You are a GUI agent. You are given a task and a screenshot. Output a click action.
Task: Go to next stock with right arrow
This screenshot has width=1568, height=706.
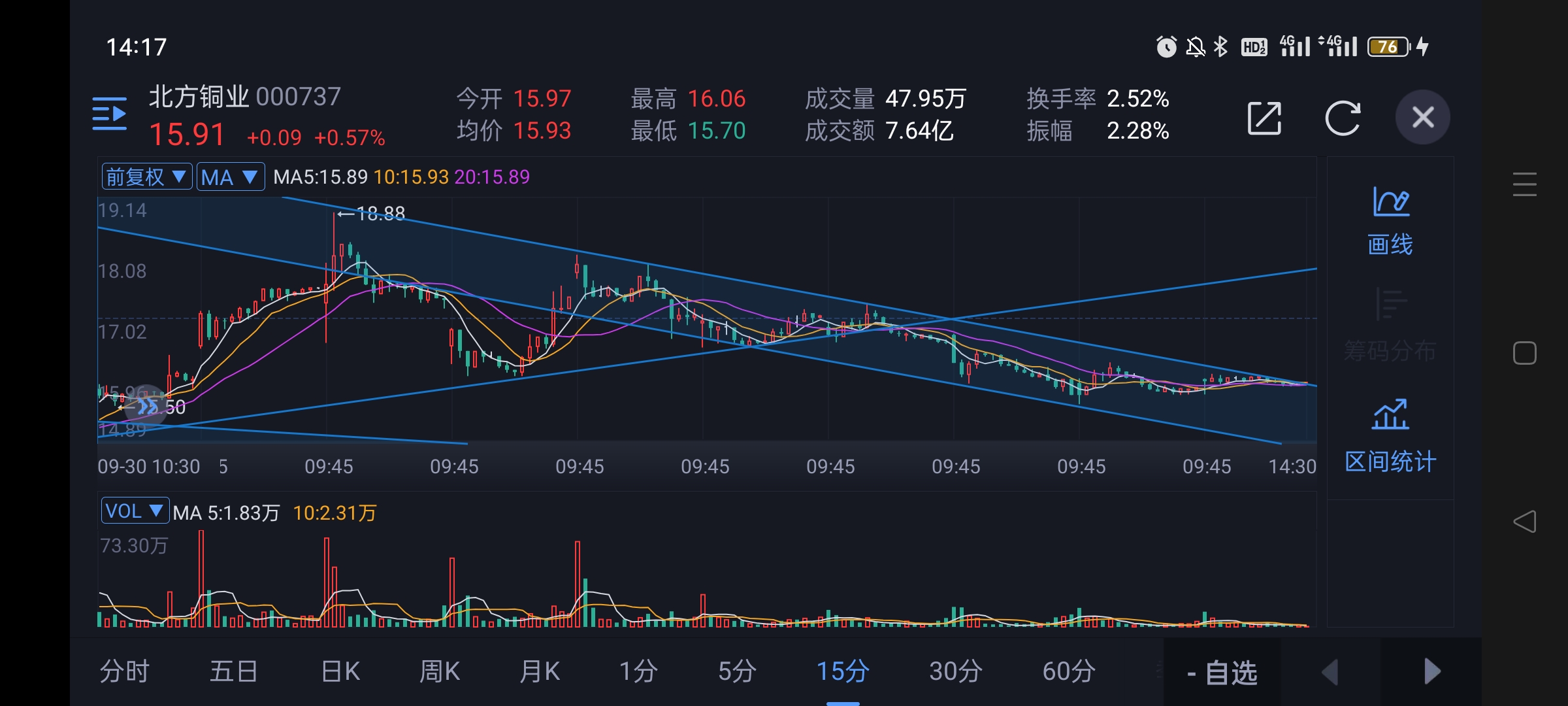pyautogui.click(x=1431, y=672)
